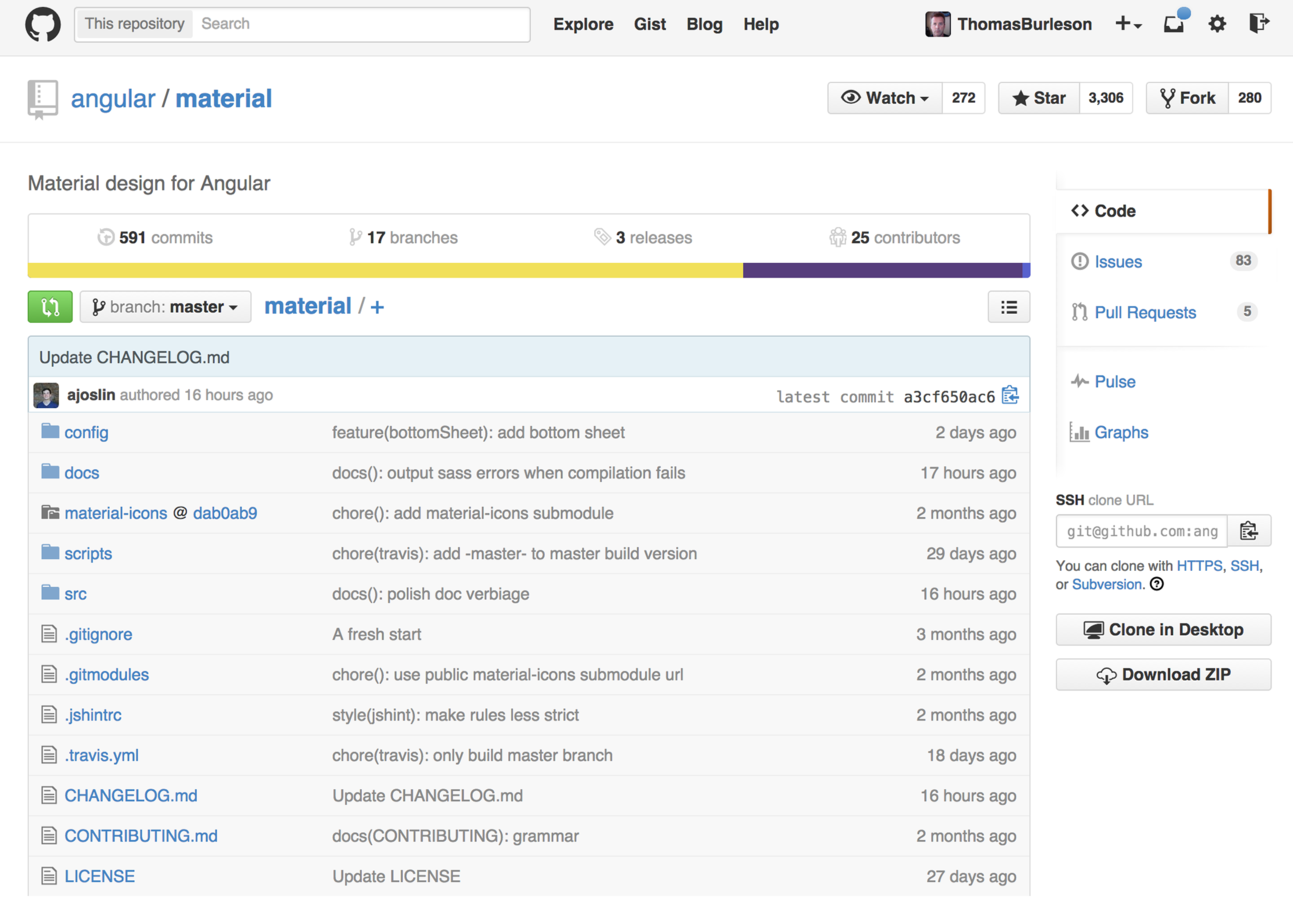
Task: Open the create new plus menu
Action: (1128, 24)
